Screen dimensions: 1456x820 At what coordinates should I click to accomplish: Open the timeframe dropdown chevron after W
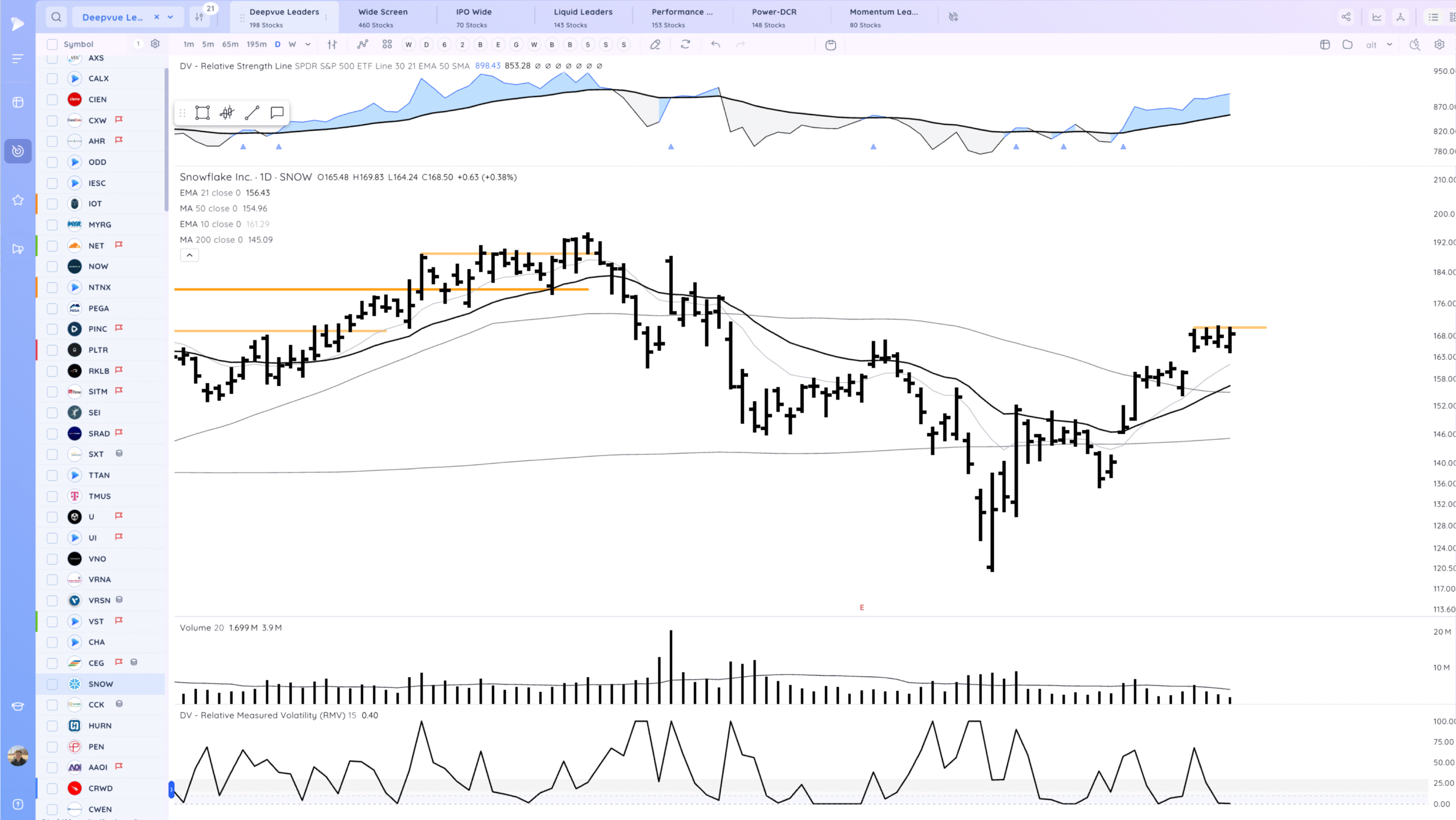(x=308, y=44)
